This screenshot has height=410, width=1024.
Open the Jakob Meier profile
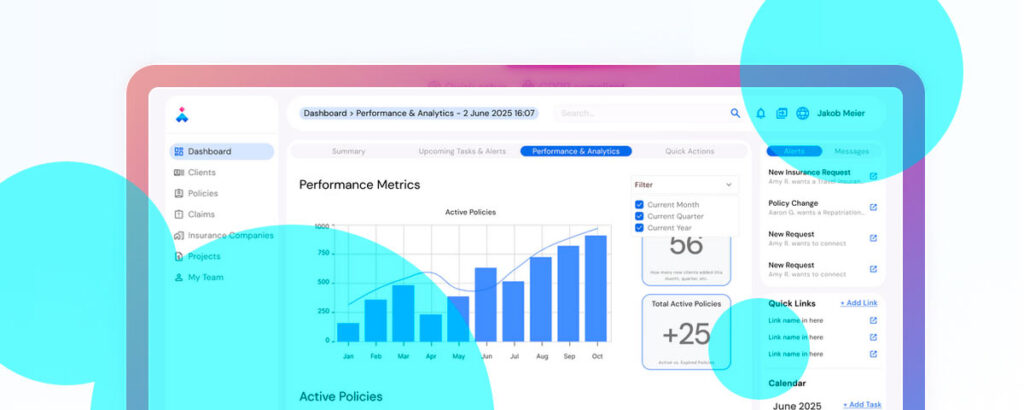point(841,113)
